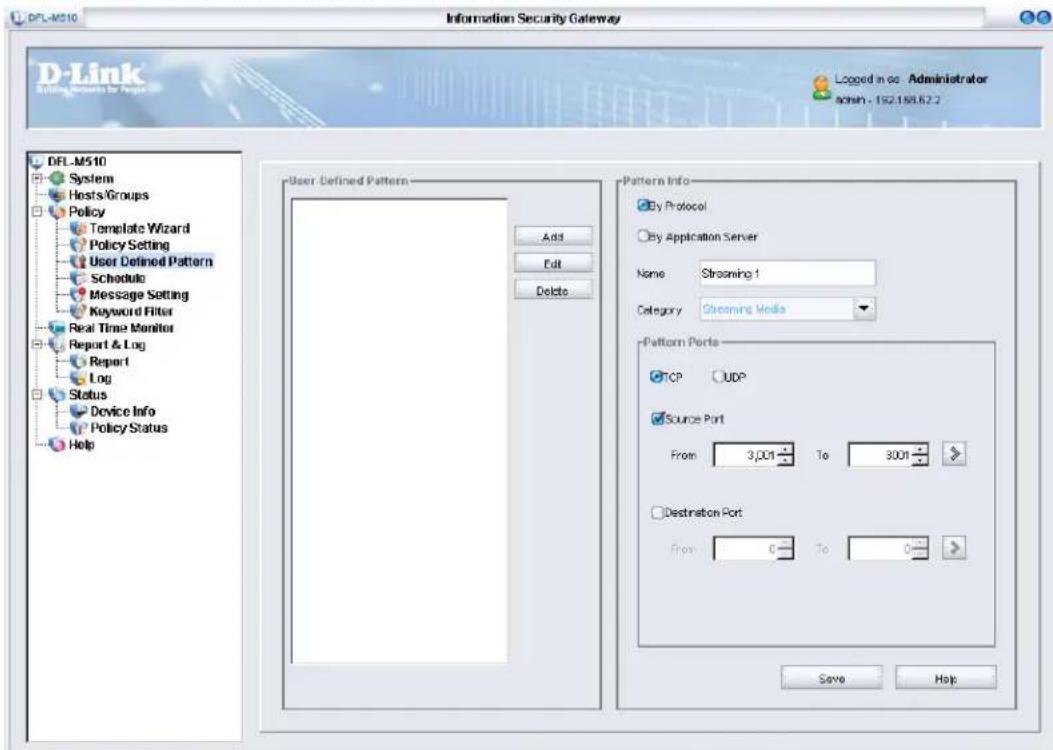Click the Edit button
1053x750 pixels.
553,263
